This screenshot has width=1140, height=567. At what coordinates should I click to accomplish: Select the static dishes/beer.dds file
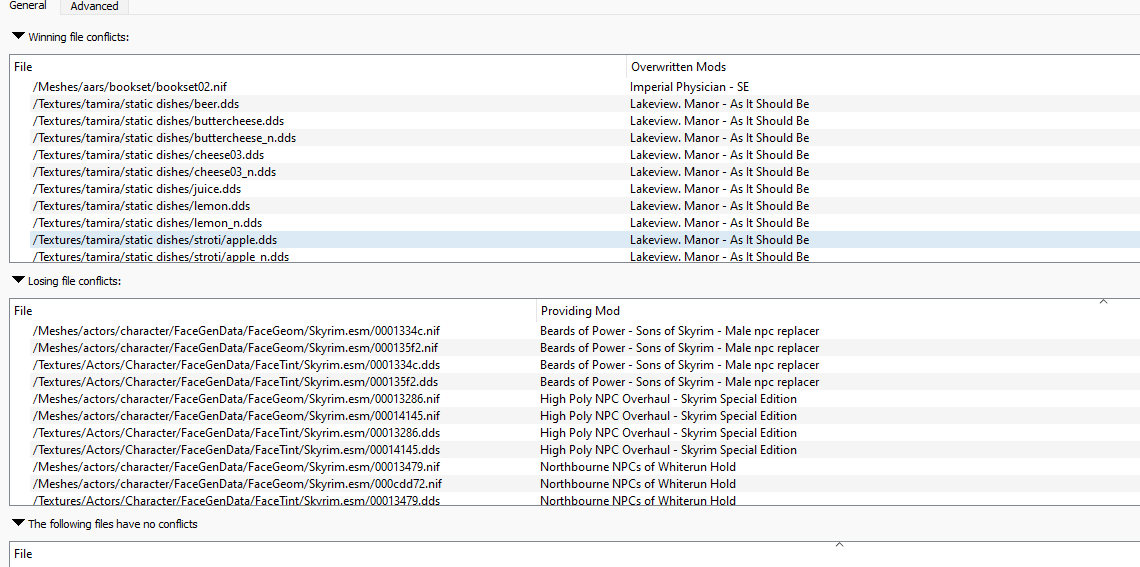(x=135, y=104)
